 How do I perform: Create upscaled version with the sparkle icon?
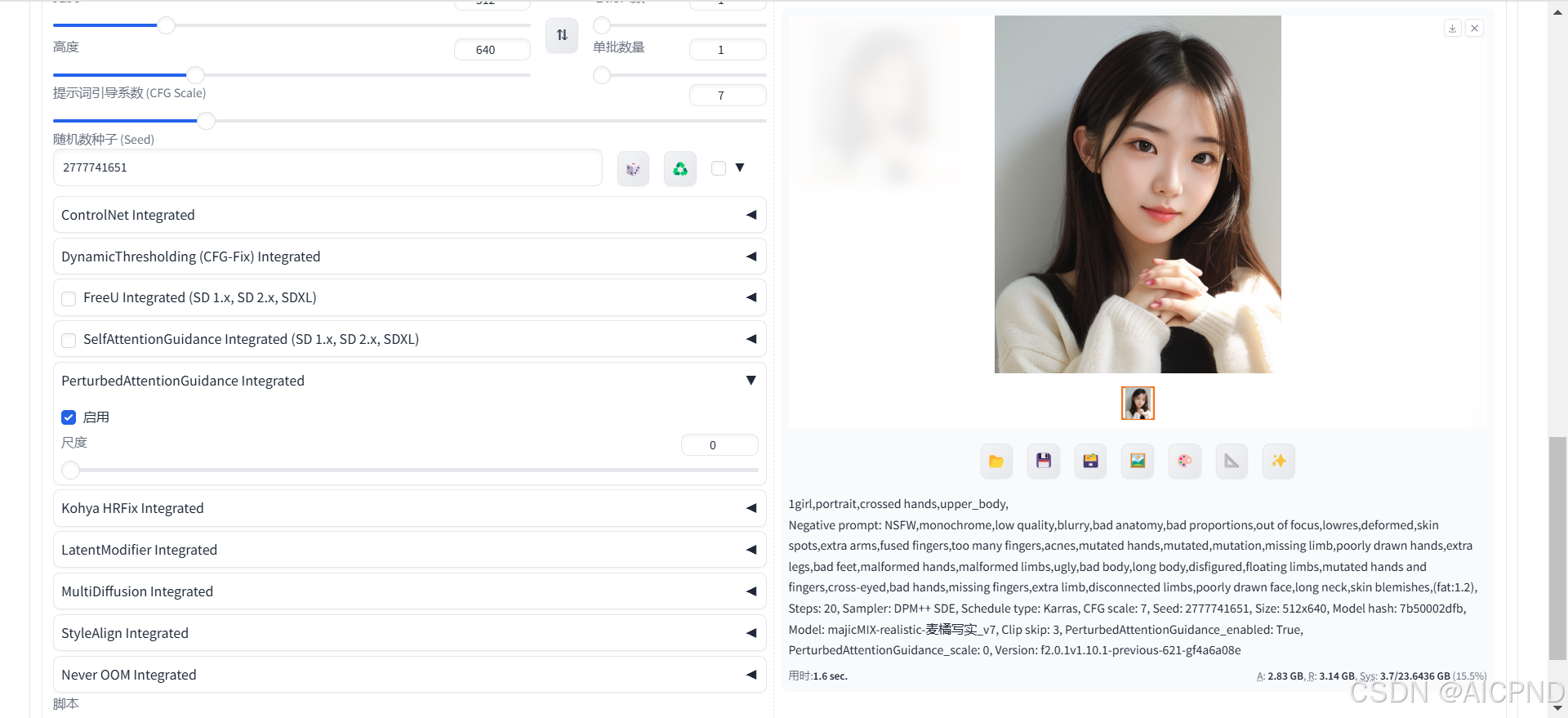[x=1279, y=462]
